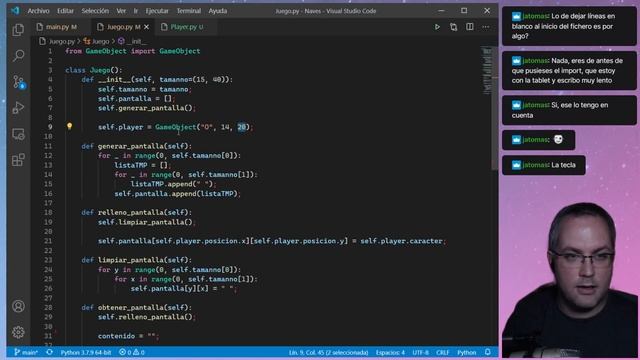
Task: Open the Search view in activity bar
Action: (x=18, y=56)
